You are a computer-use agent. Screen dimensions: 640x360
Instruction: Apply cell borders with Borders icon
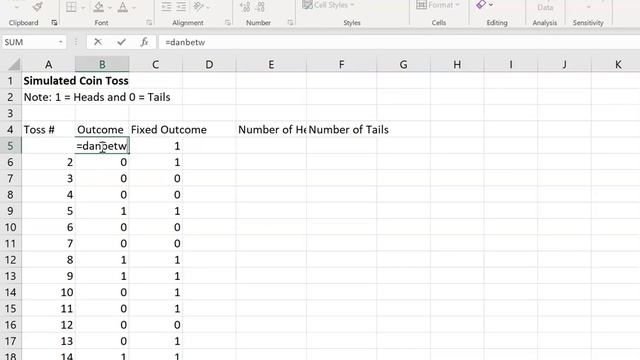click(x=71, y=7)
